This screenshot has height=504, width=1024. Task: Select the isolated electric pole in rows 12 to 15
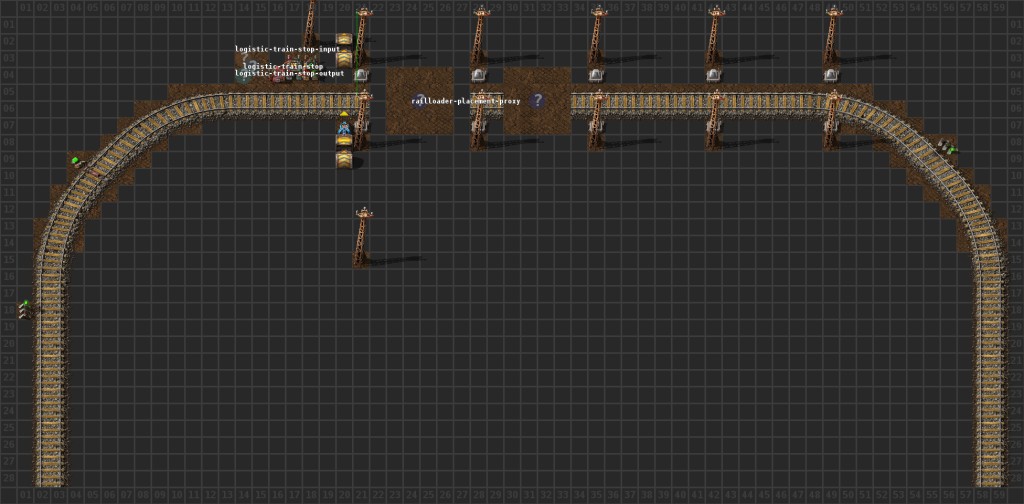click(x=362, y=236)
